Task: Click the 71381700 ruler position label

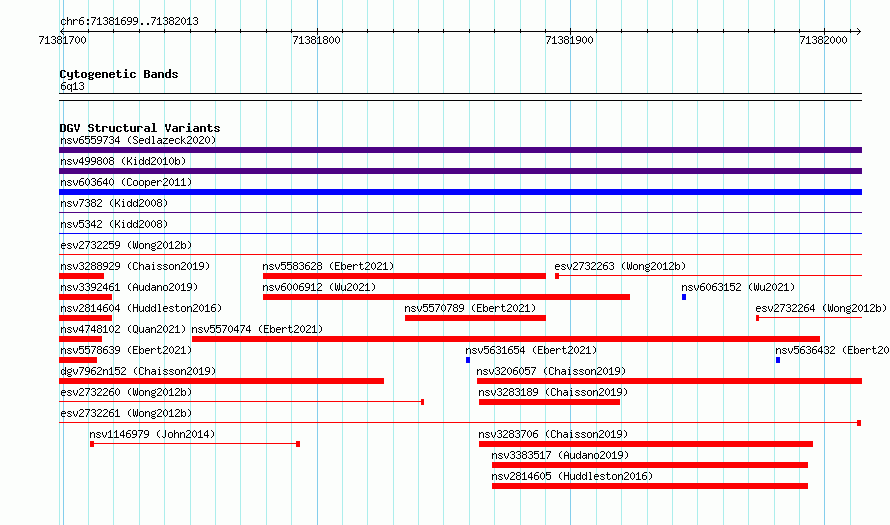Action: 62,40
